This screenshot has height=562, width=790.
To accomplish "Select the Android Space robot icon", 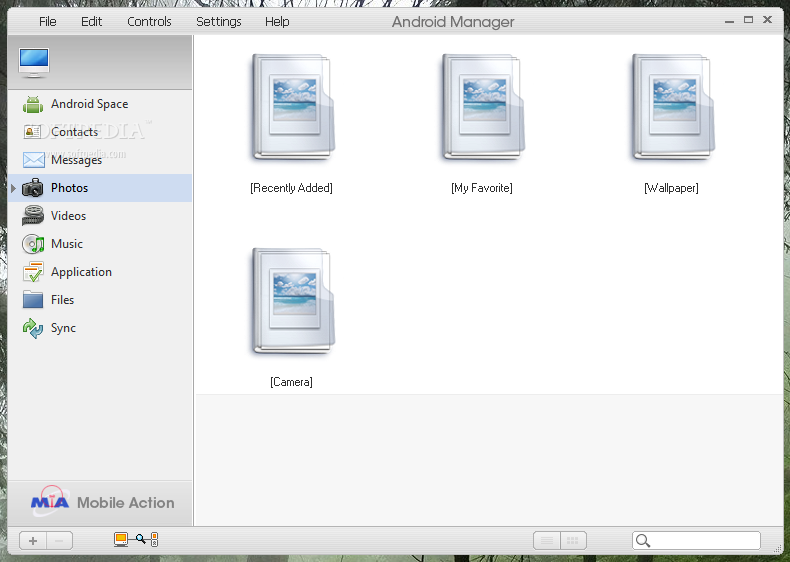I will [33, 104].
